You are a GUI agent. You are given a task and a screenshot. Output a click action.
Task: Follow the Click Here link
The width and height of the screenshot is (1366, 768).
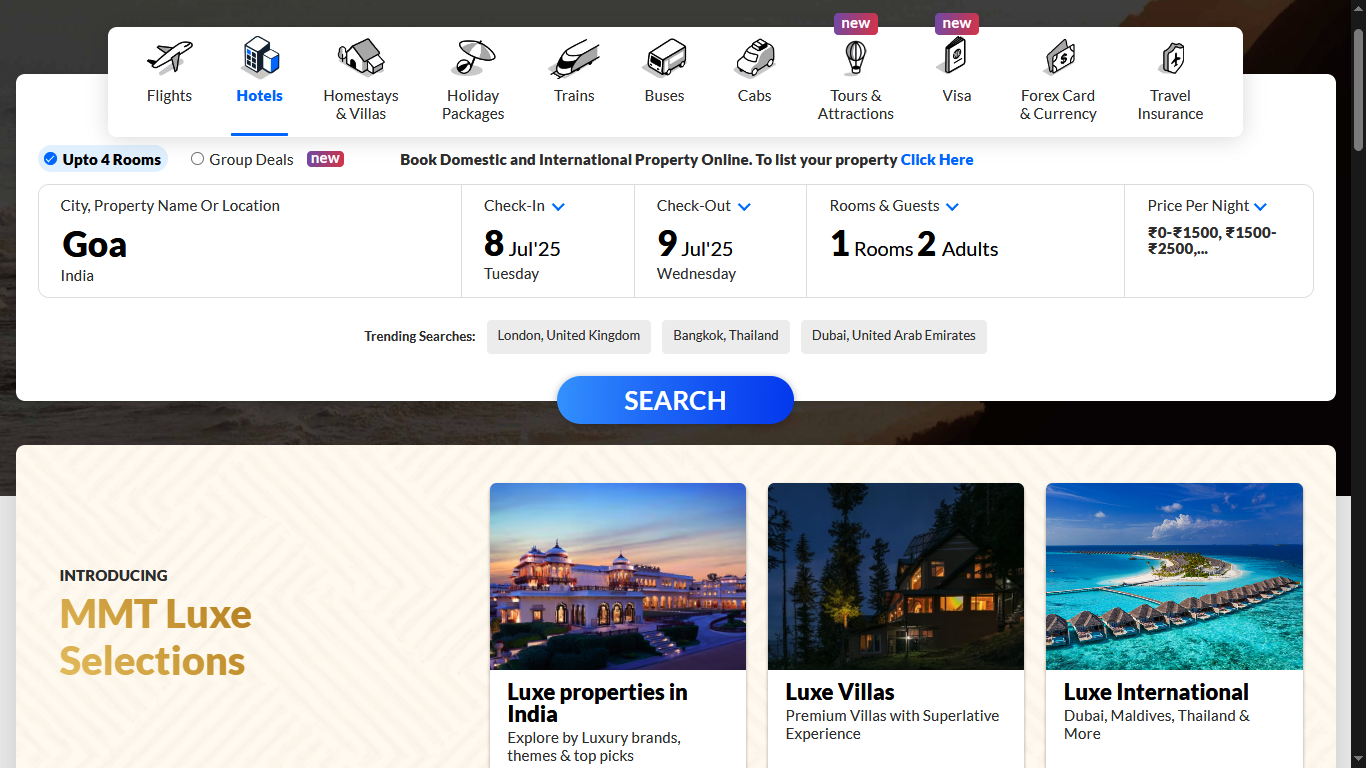(937, 160)
